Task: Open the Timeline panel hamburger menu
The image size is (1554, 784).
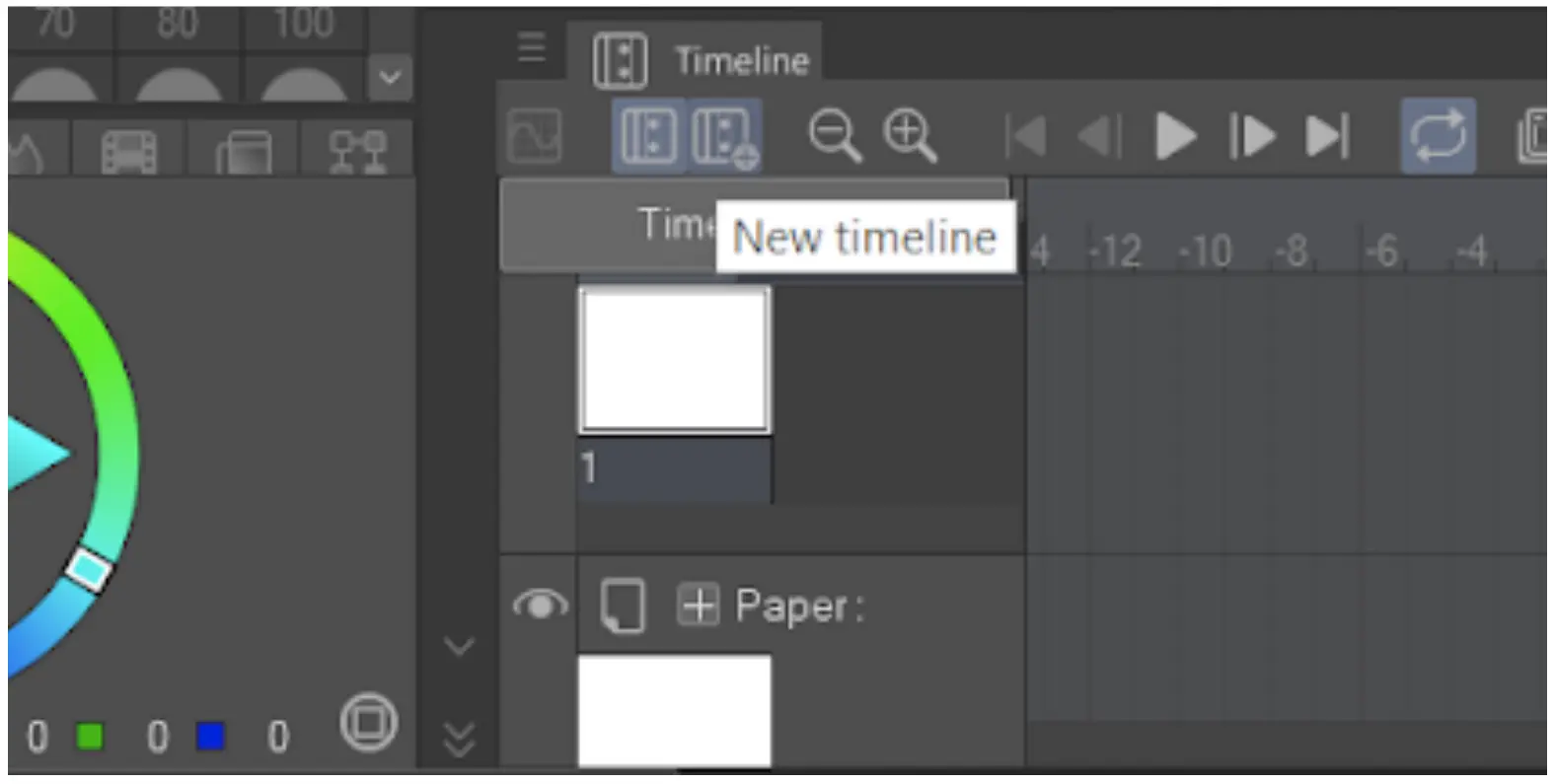Action: (532, 46)
